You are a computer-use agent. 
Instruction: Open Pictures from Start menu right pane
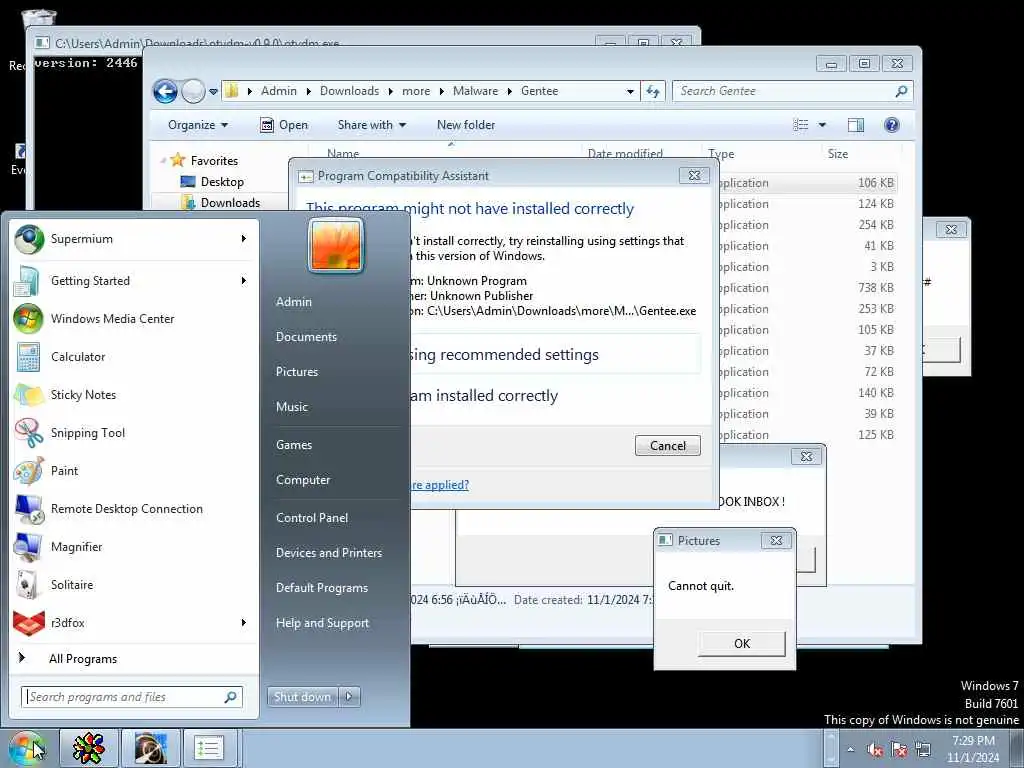click(x=297, y=372)
